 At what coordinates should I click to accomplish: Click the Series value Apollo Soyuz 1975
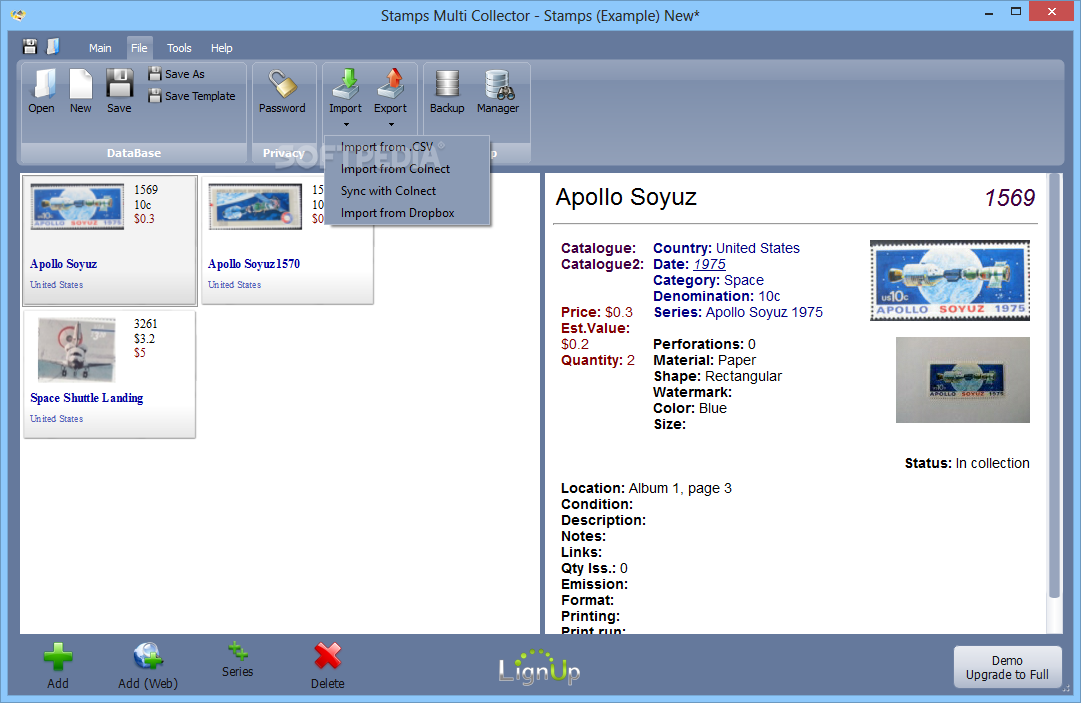764,312
